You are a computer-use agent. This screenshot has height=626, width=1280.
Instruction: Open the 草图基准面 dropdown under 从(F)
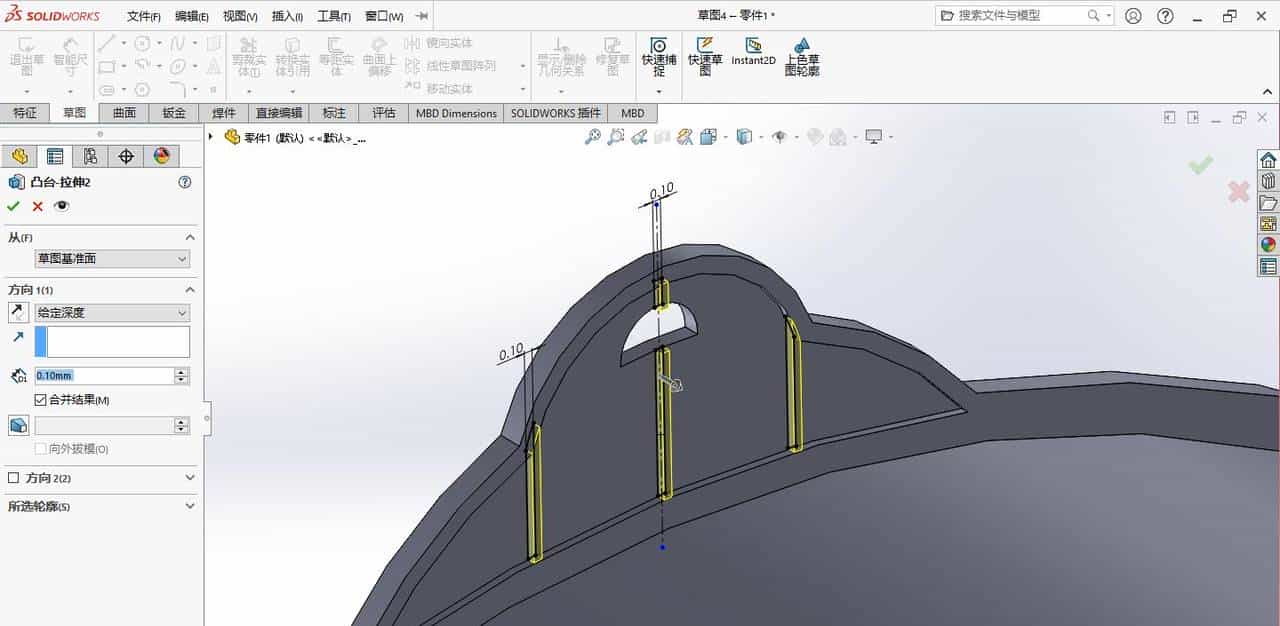[x=110, y=258]
